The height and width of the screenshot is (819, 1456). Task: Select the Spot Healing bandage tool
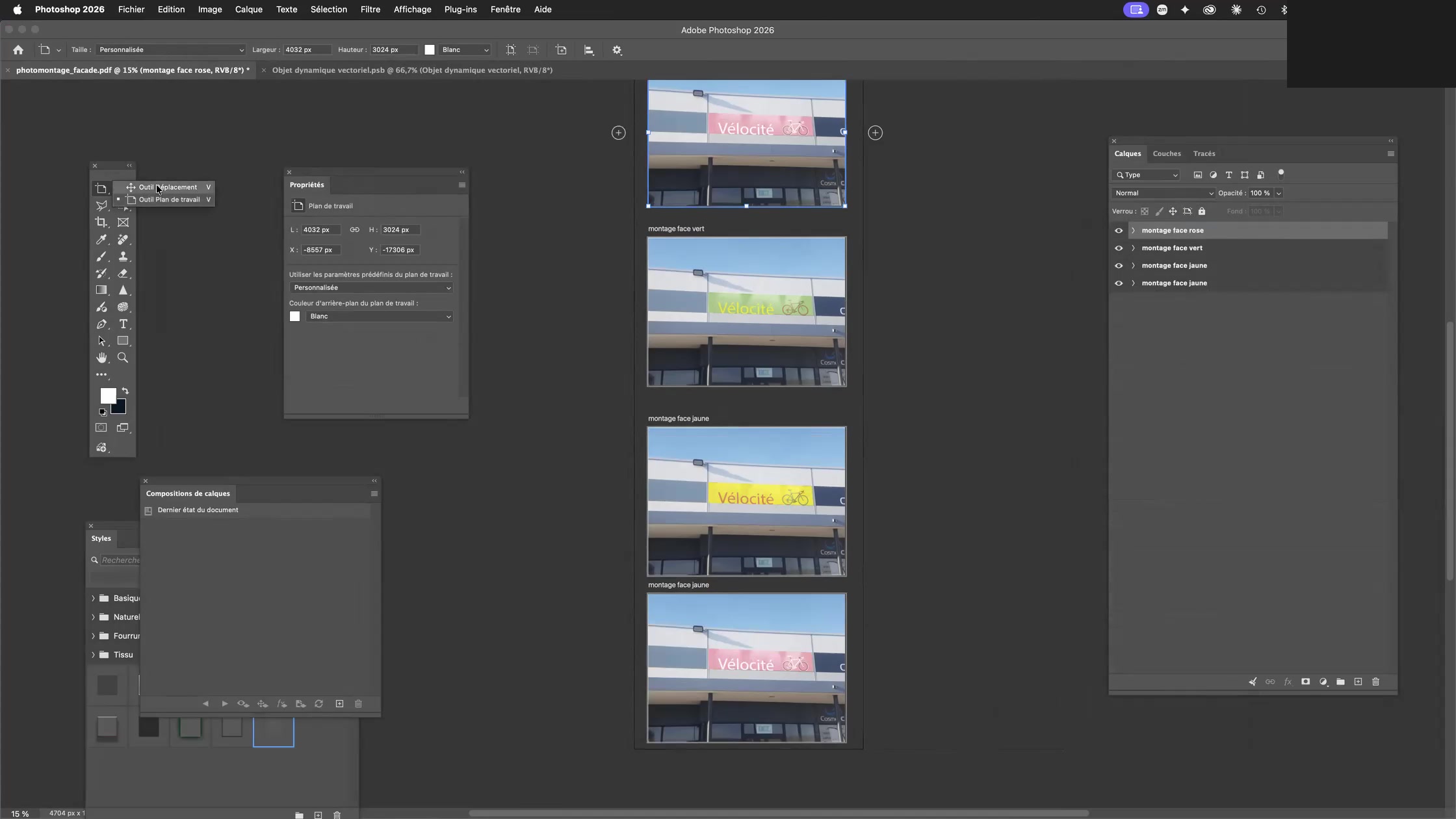pos(123,240)
